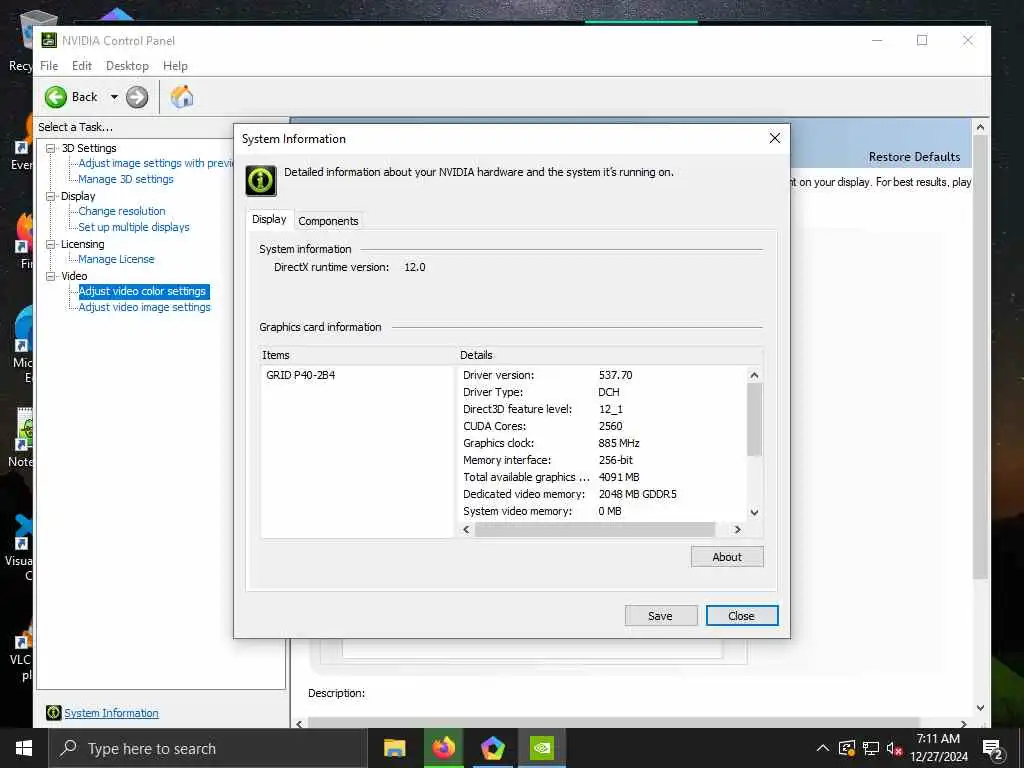Click the main panel scroll down arrow
This screenshot has height=768, width=1024.
click(980, 708)
